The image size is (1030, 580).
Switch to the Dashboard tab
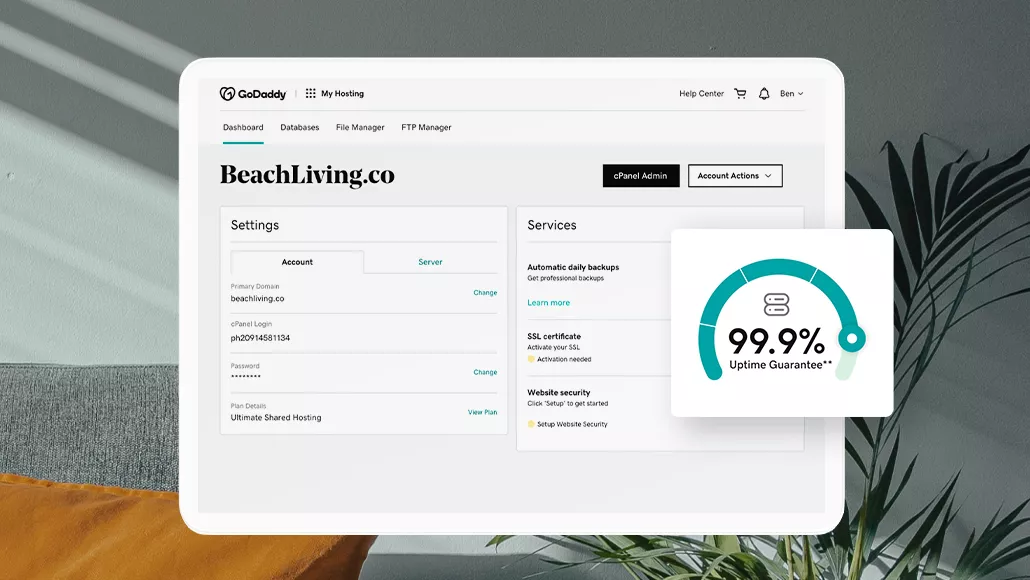point(243,127)
